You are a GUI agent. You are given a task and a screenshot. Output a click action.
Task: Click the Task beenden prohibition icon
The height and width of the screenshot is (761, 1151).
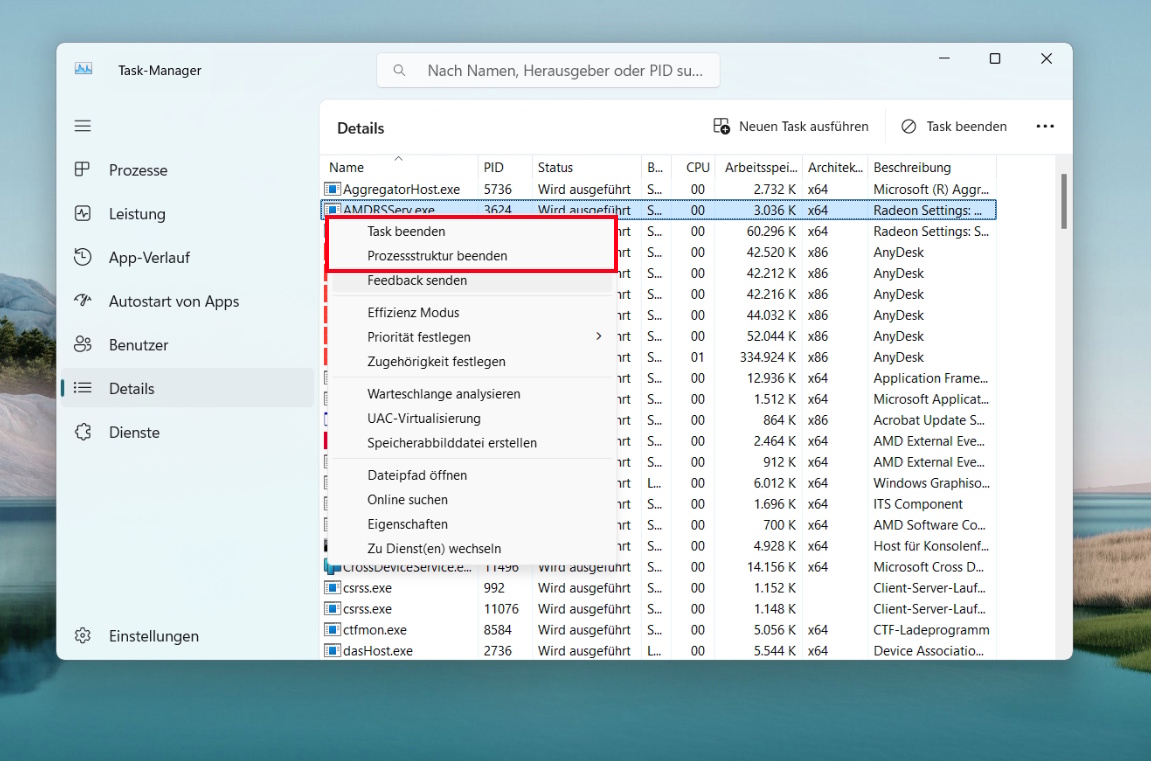[909, 126]
